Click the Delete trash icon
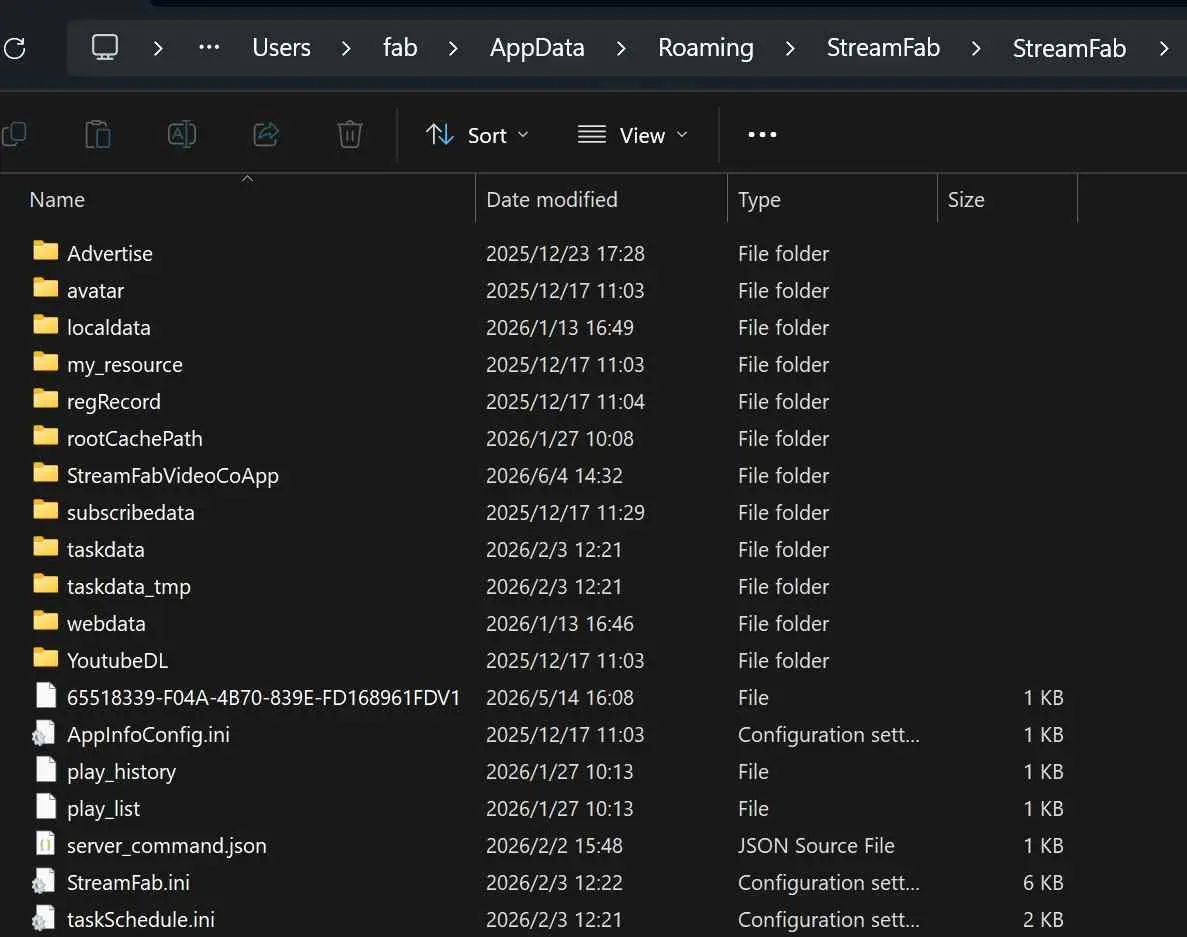 (350, 135)
